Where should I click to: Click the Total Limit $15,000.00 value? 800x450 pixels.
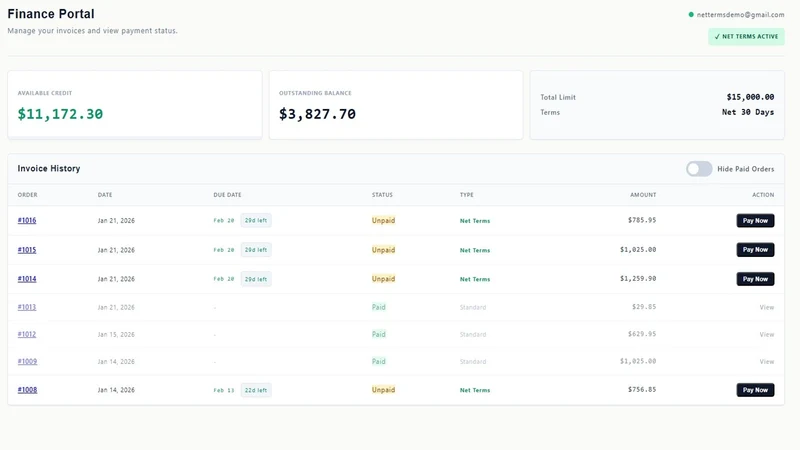[750, 97]
